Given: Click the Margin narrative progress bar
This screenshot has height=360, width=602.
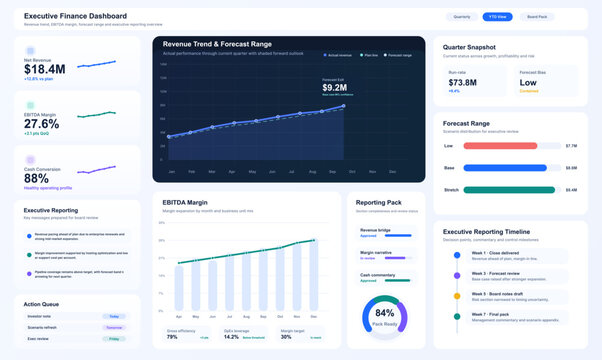Looking at the screenshot, I should click(x=398, y=258).
